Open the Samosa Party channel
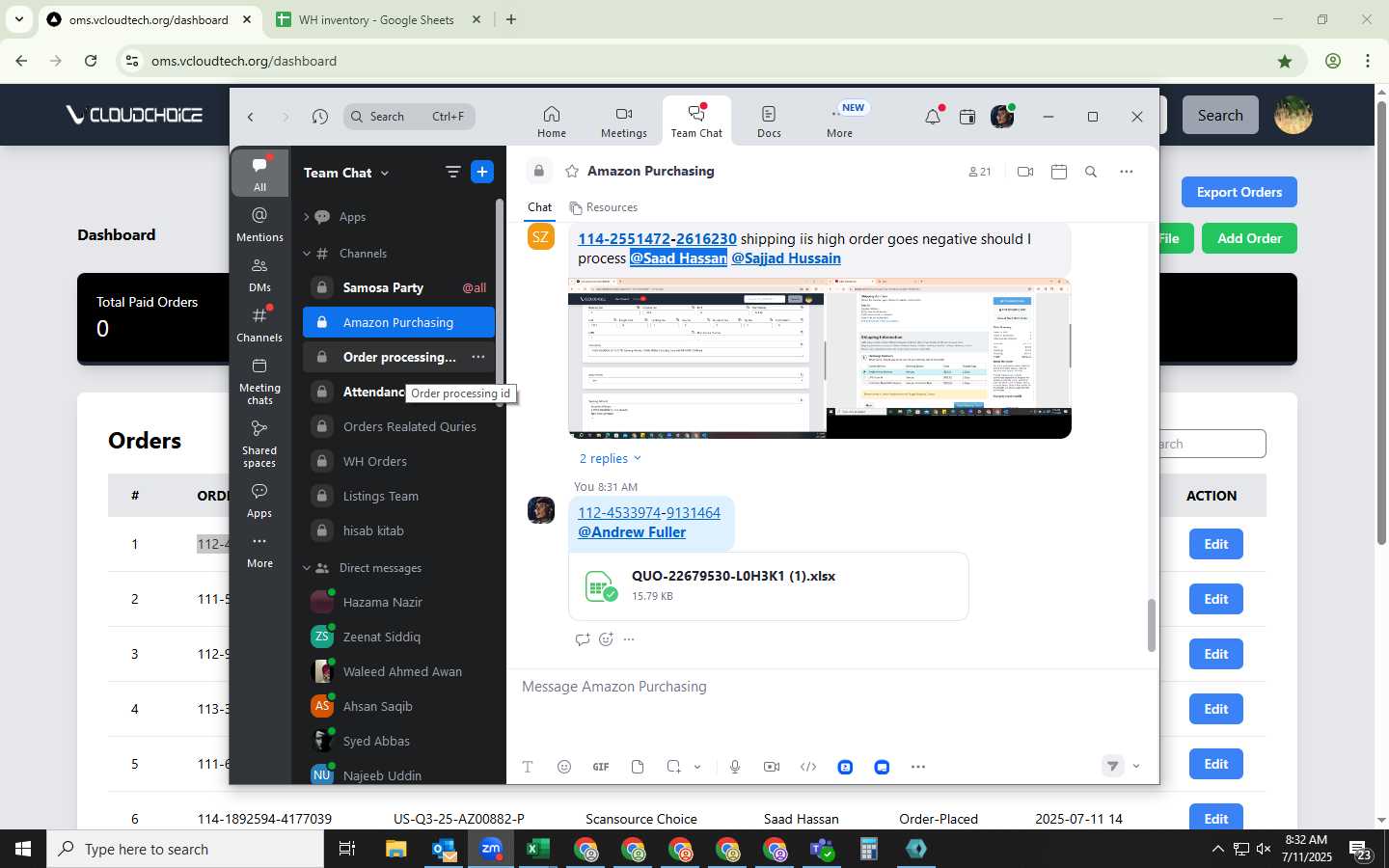1389x868 pixels. (398, 287)
